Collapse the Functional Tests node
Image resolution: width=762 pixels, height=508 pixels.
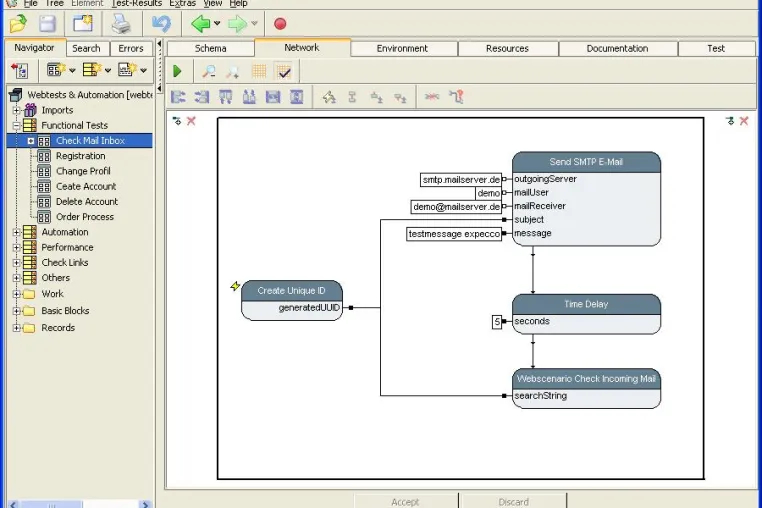[17, 125]
